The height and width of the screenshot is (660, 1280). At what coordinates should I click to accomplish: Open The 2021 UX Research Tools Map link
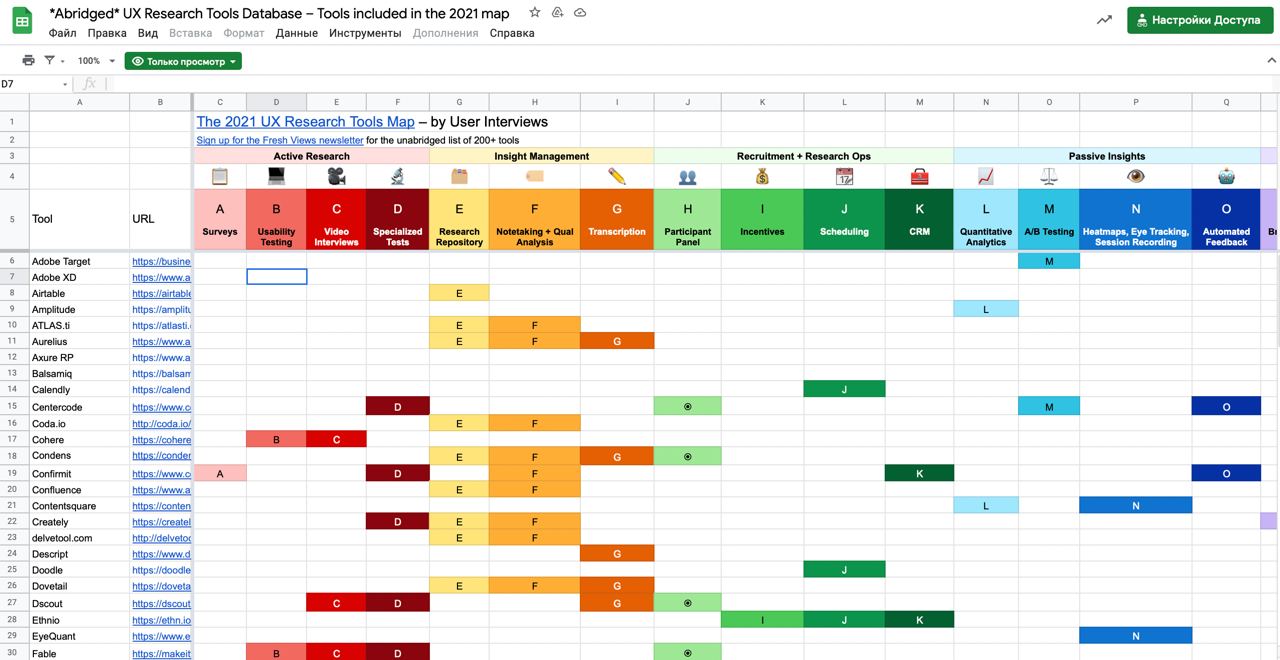[305, 122]
